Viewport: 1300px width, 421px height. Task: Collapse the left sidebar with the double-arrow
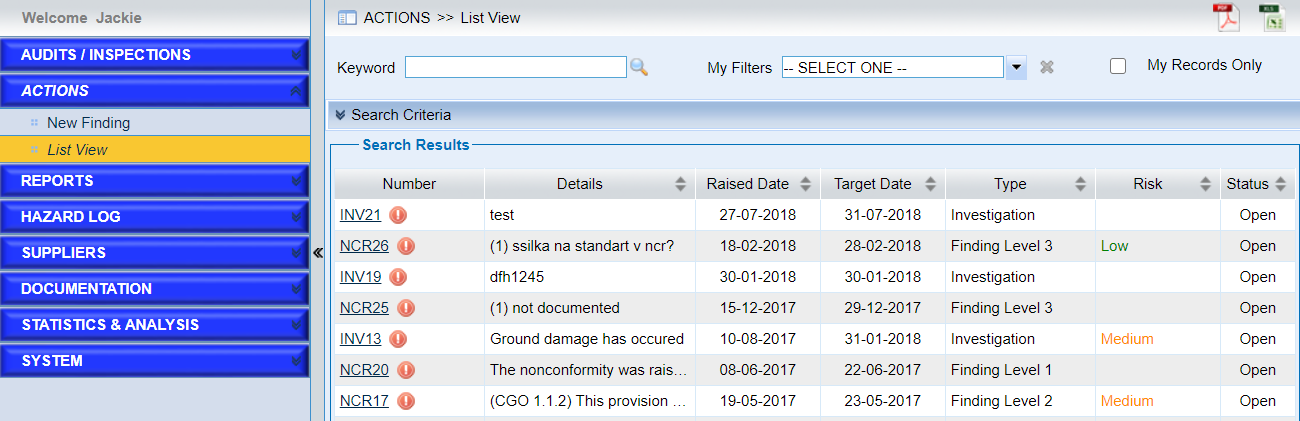(318, 253)
